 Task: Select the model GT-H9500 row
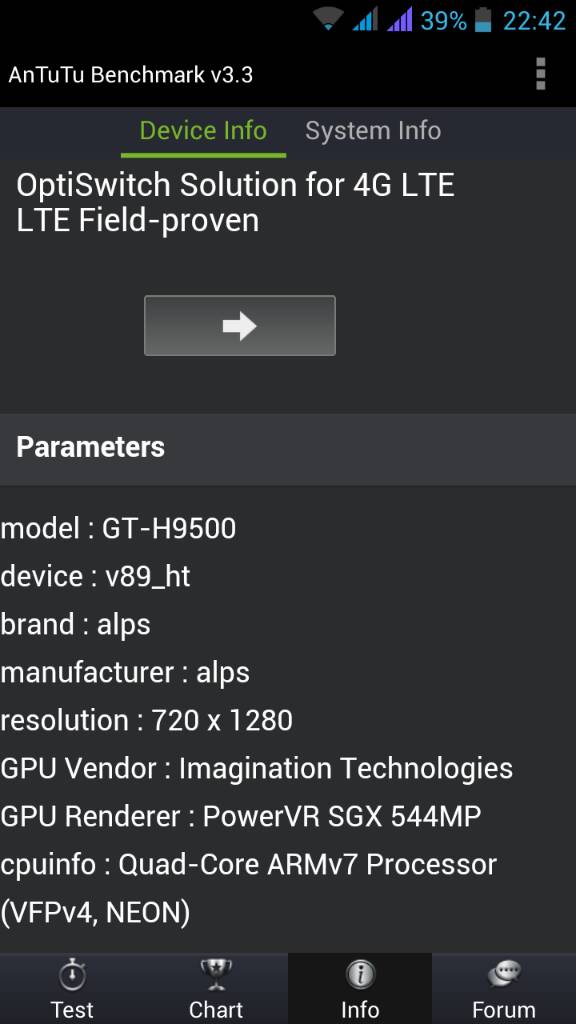point(118,528)
